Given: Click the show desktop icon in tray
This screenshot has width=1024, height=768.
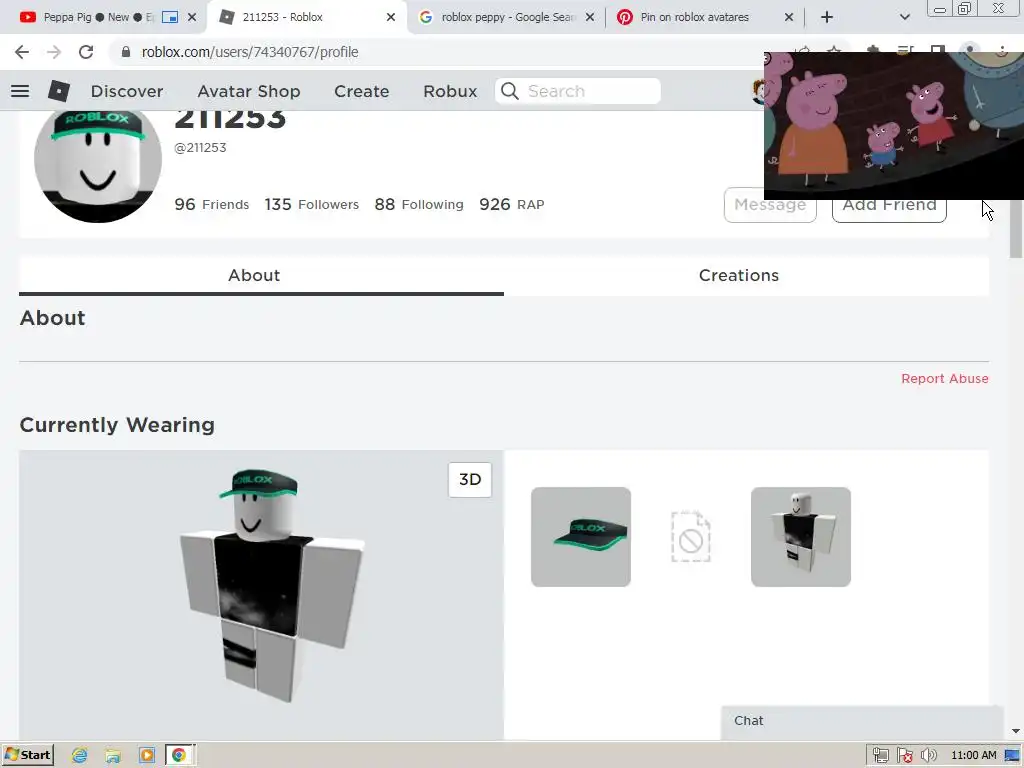Looking at the screenshot, I should tap(1013, 756).
